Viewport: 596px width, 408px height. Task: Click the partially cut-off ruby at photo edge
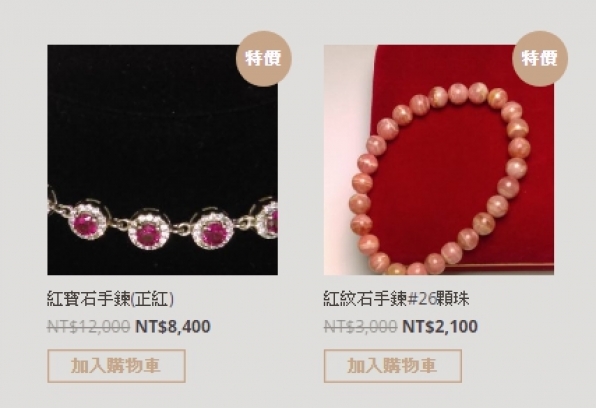(x=269, y=221)
